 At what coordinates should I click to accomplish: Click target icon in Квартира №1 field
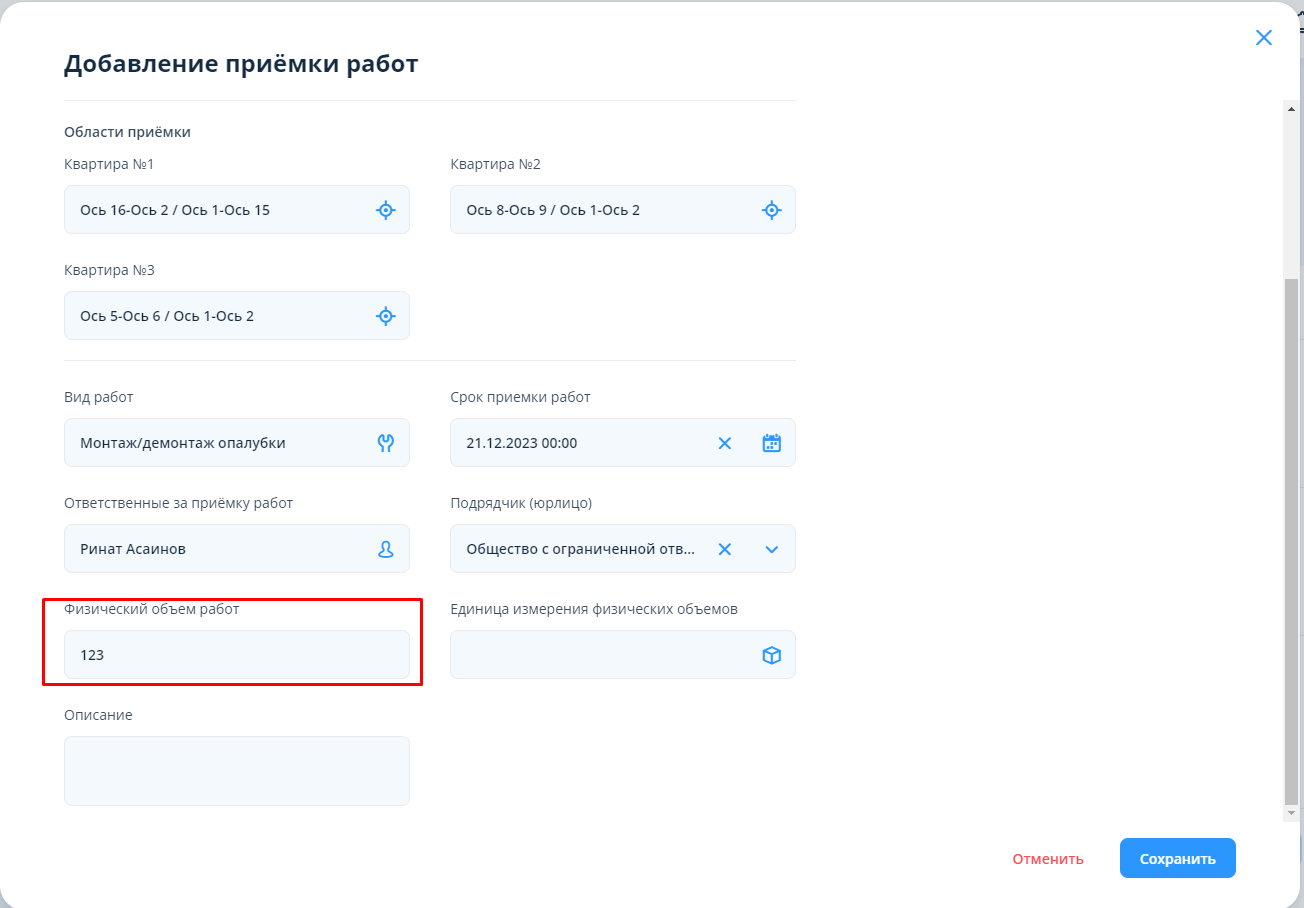point(386,210)
